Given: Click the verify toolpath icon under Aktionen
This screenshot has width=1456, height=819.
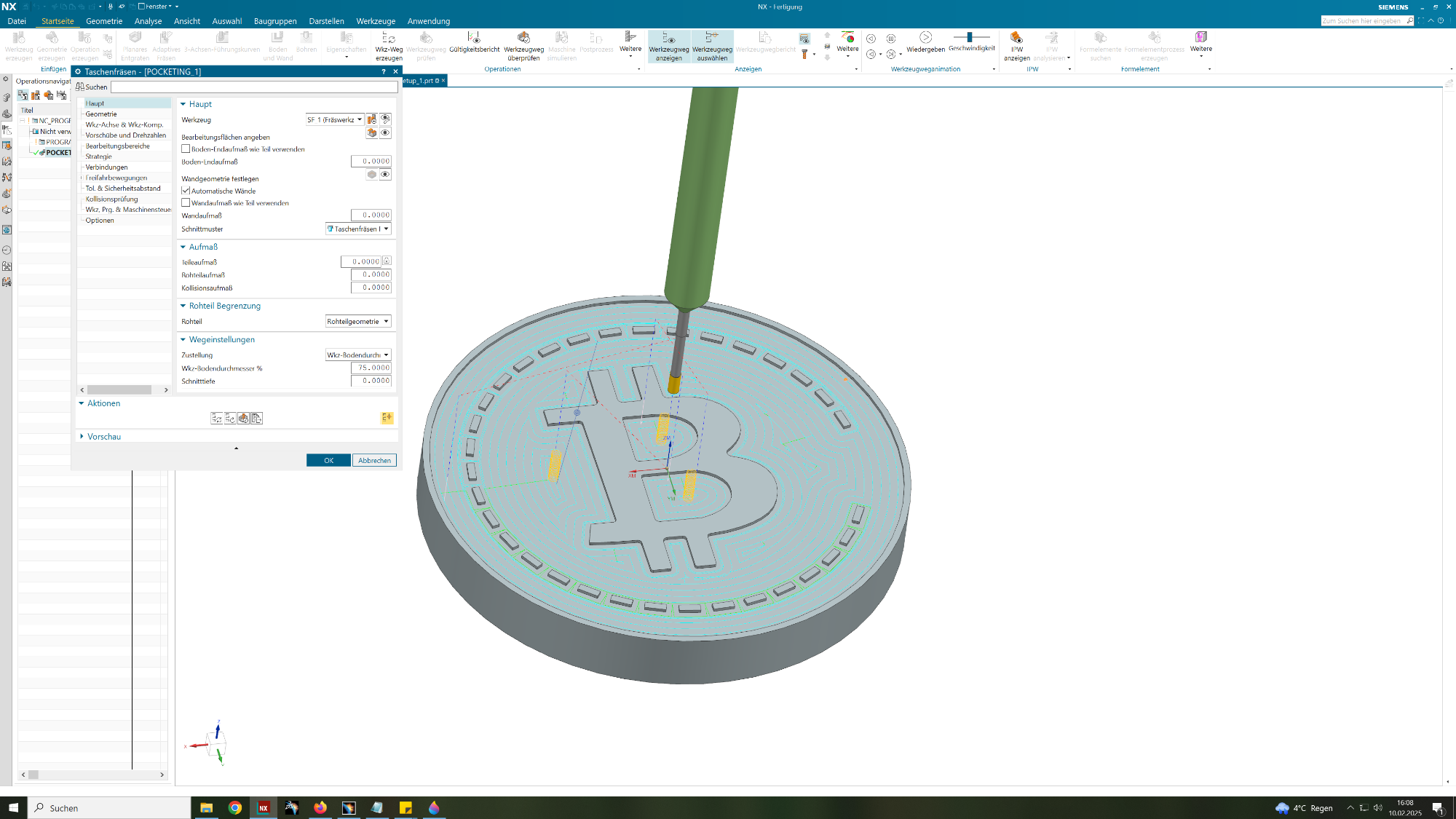Looking at the screenshot, I should click(x=243, y=418).
